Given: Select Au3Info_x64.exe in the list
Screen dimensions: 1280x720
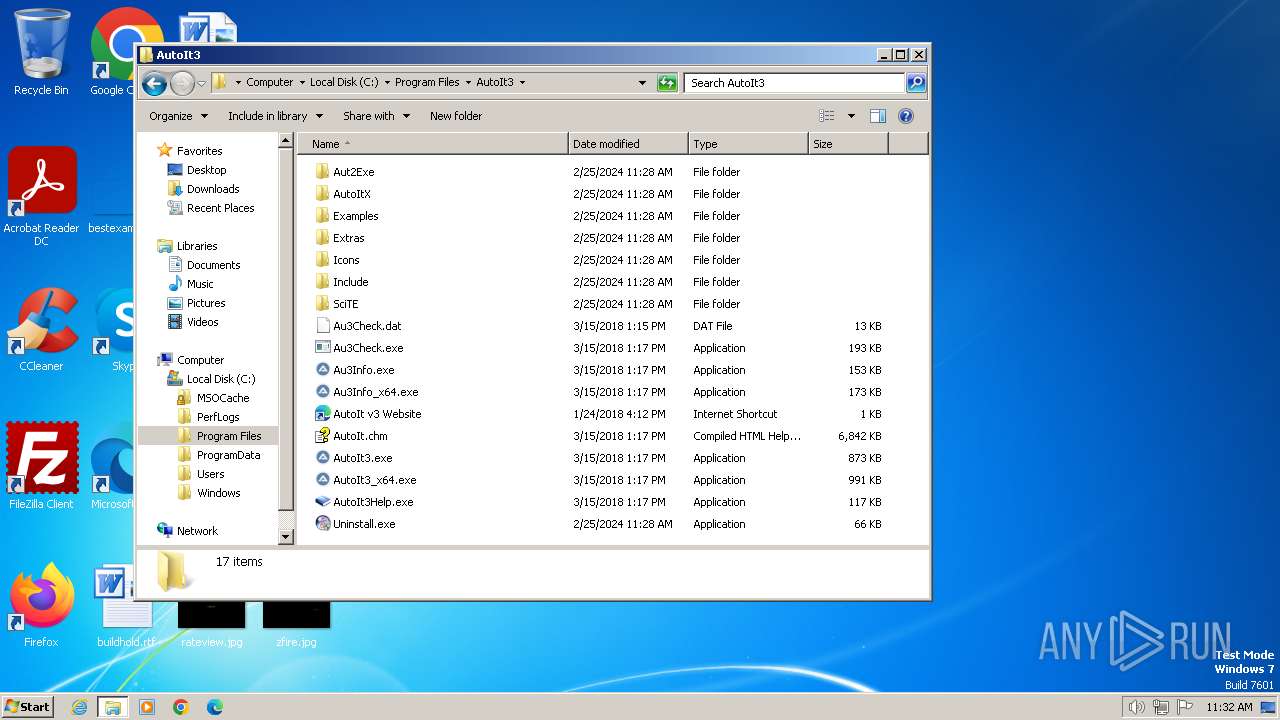Looking at the screenshot, I should (x=375, y=392).
